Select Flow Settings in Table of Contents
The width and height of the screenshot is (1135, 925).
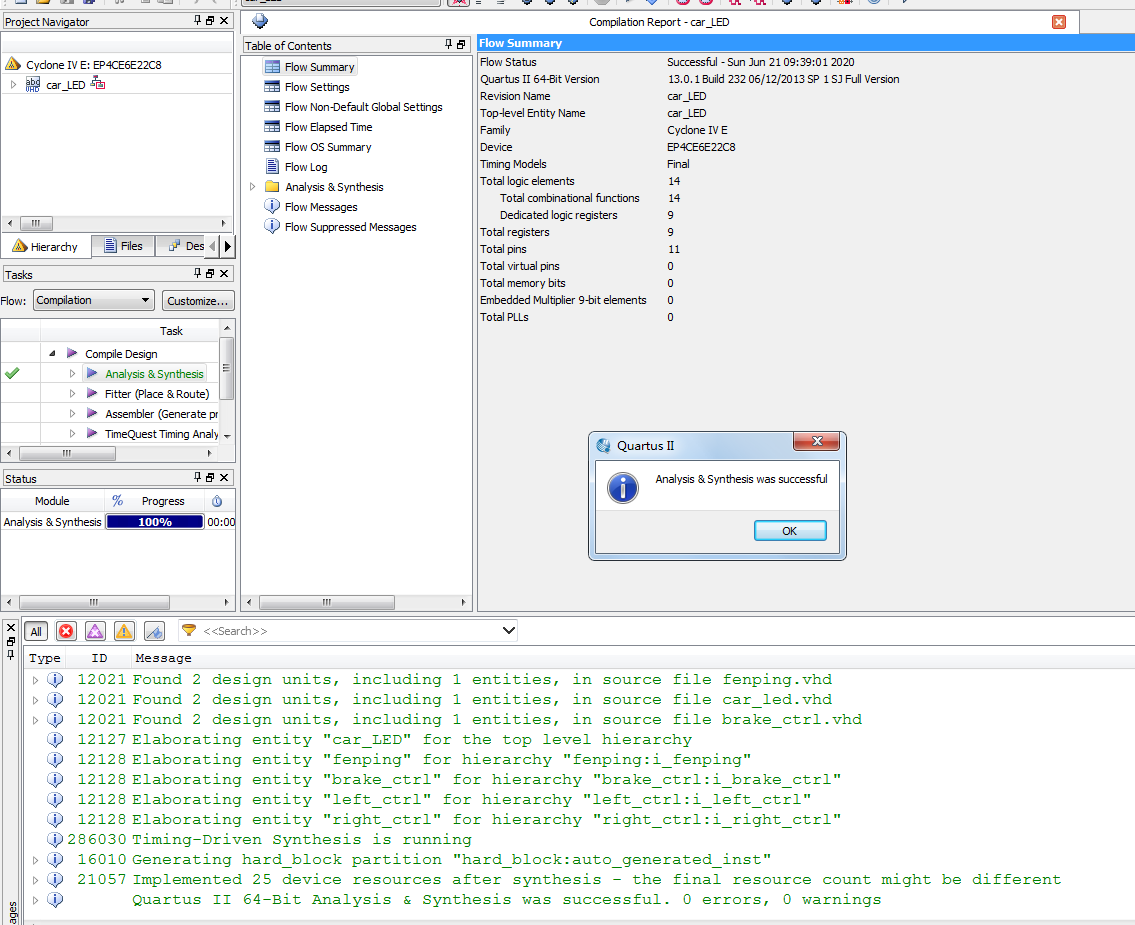pos(316,87)
